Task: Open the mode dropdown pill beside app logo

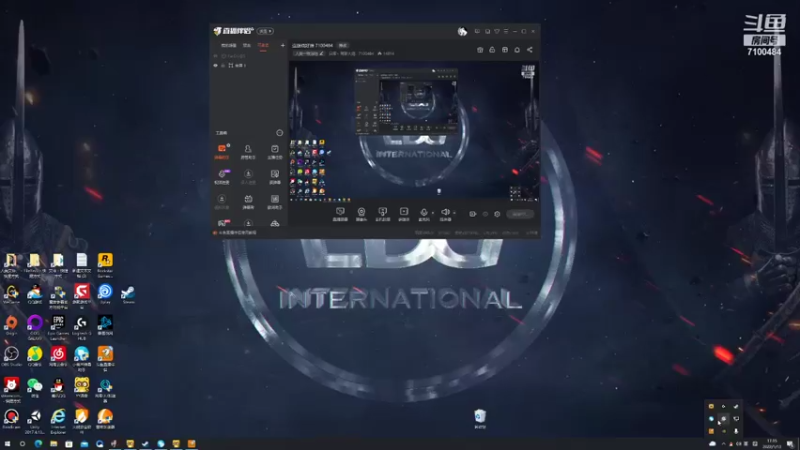Action: 265,31
